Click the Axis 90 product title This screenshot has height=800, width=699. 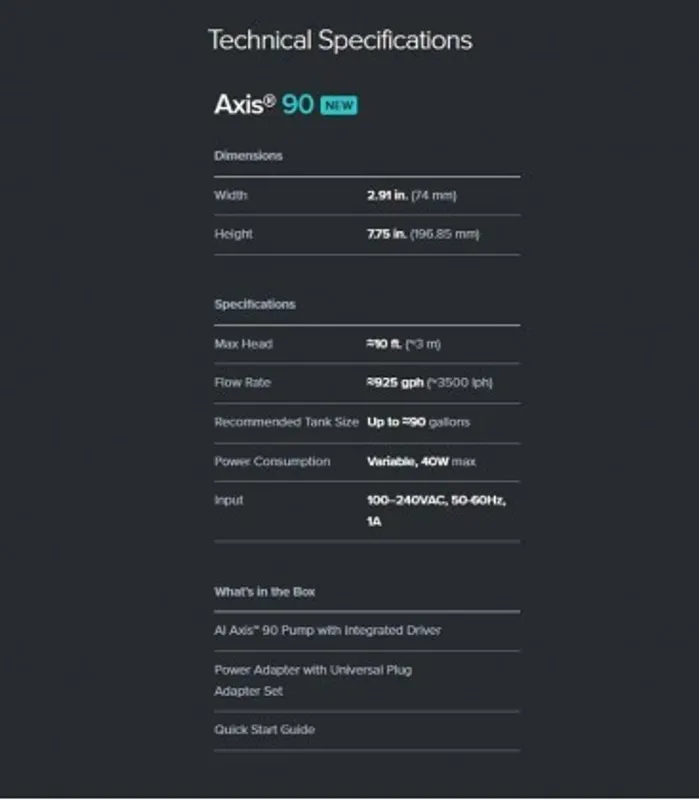pos(264,104)
